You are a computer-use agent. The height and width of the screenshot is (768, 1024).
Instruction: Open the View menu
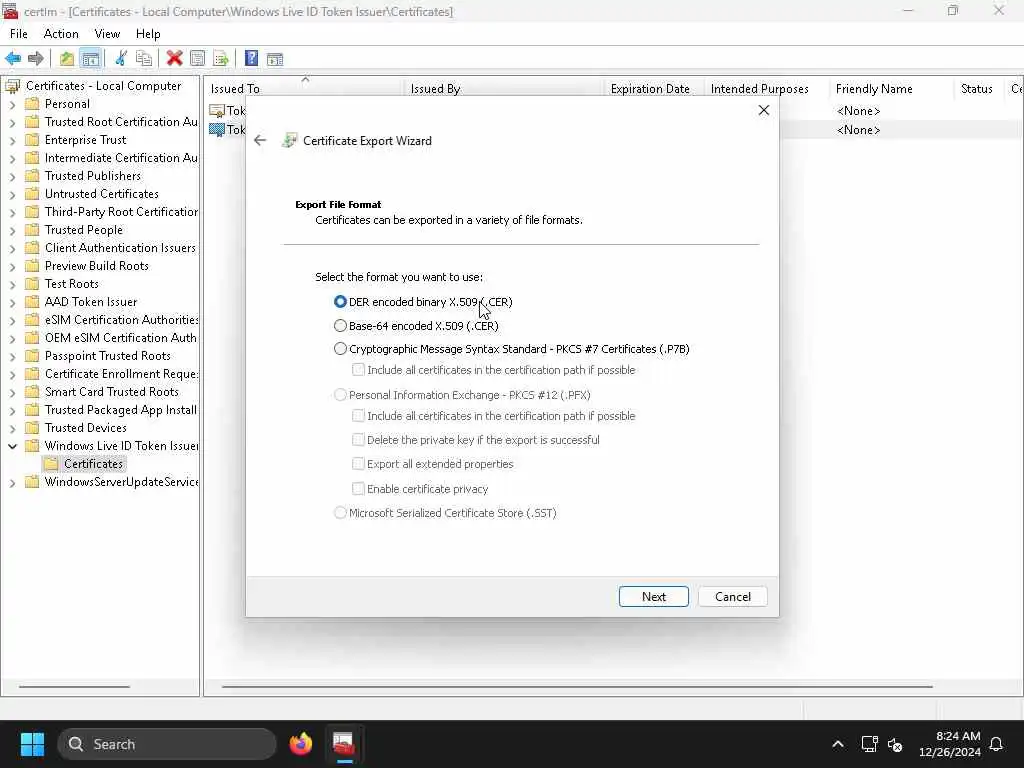click(107, 34)
